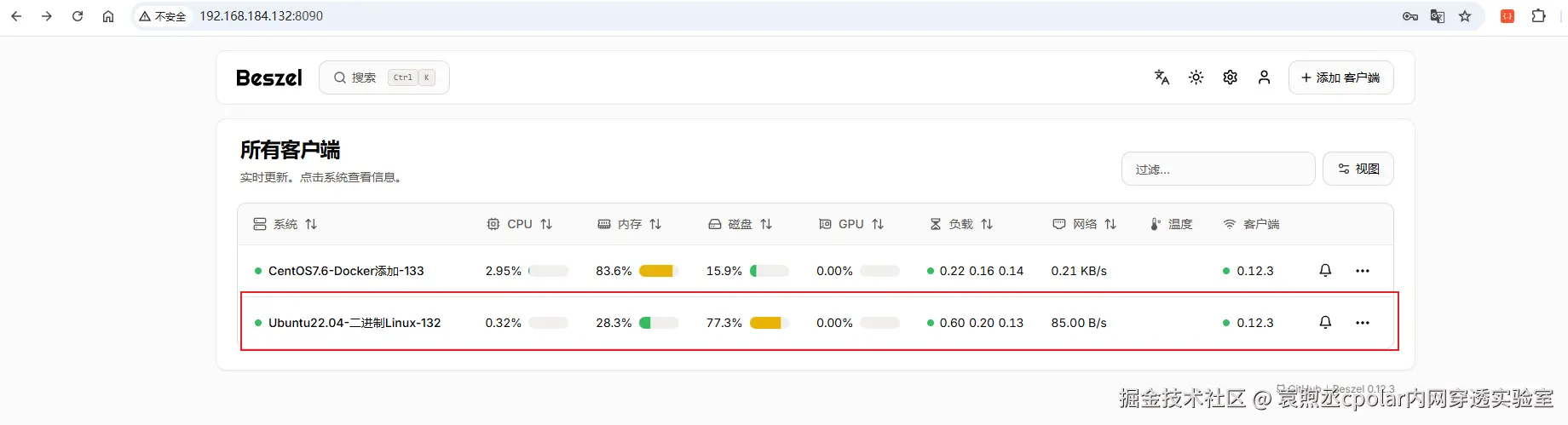This screenshot has height=425, width=1568.
Task: Click the Beszel logo
Action: [269, 78]
